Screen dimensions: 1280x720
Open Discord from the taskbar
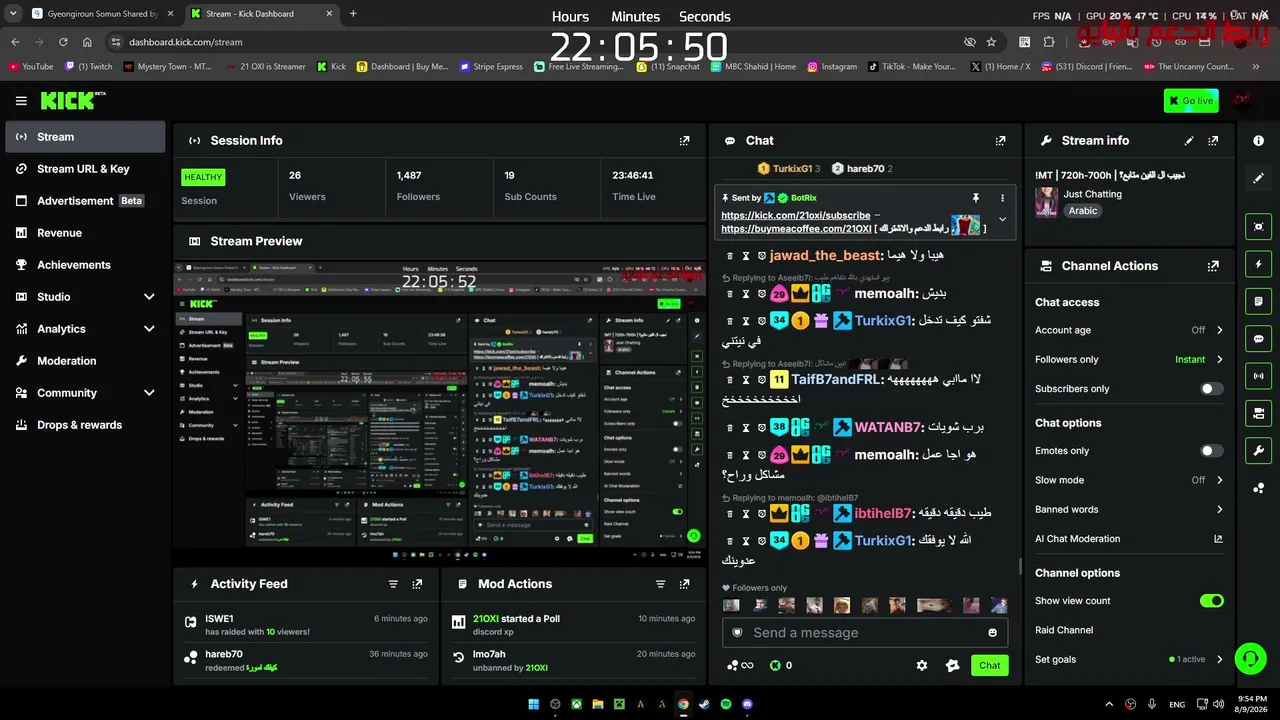[747, 704]
